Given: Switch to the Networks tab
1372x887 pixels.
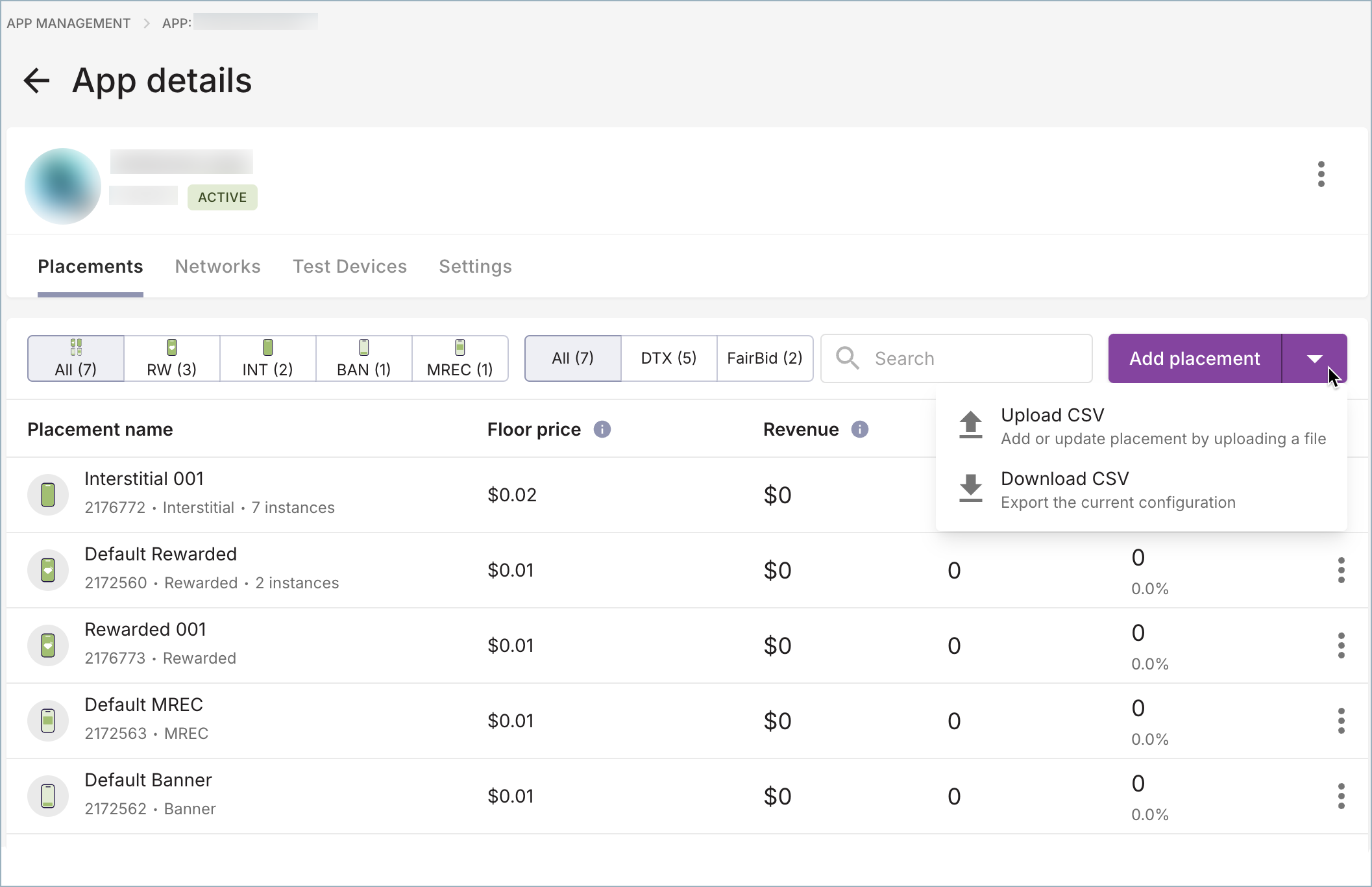Looking at the screenshot, I should pyautogui.click(x=217, y=266).
